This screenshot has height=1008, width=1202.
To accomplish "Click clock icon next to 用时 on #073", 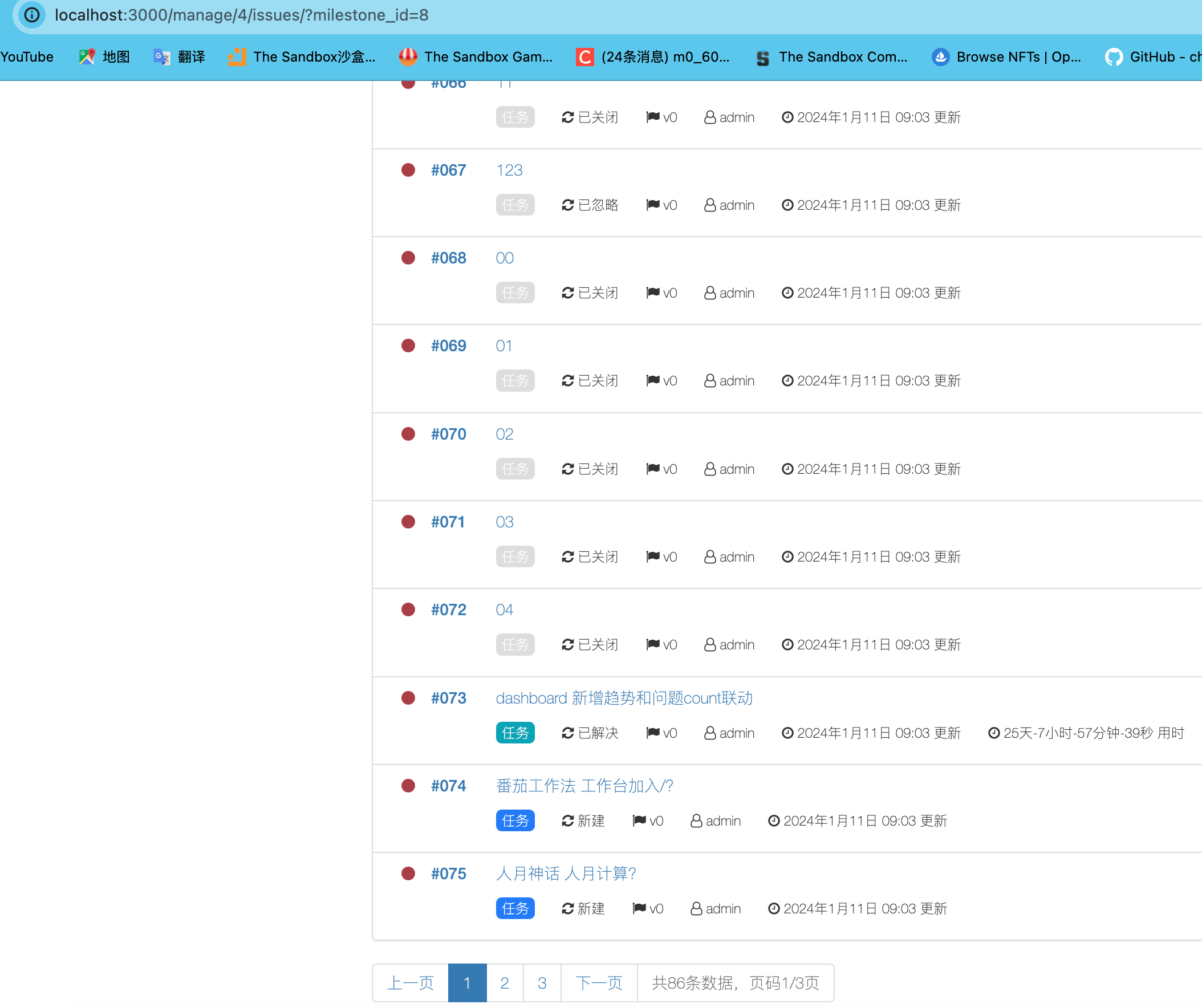I will click(x=994, y=733).
